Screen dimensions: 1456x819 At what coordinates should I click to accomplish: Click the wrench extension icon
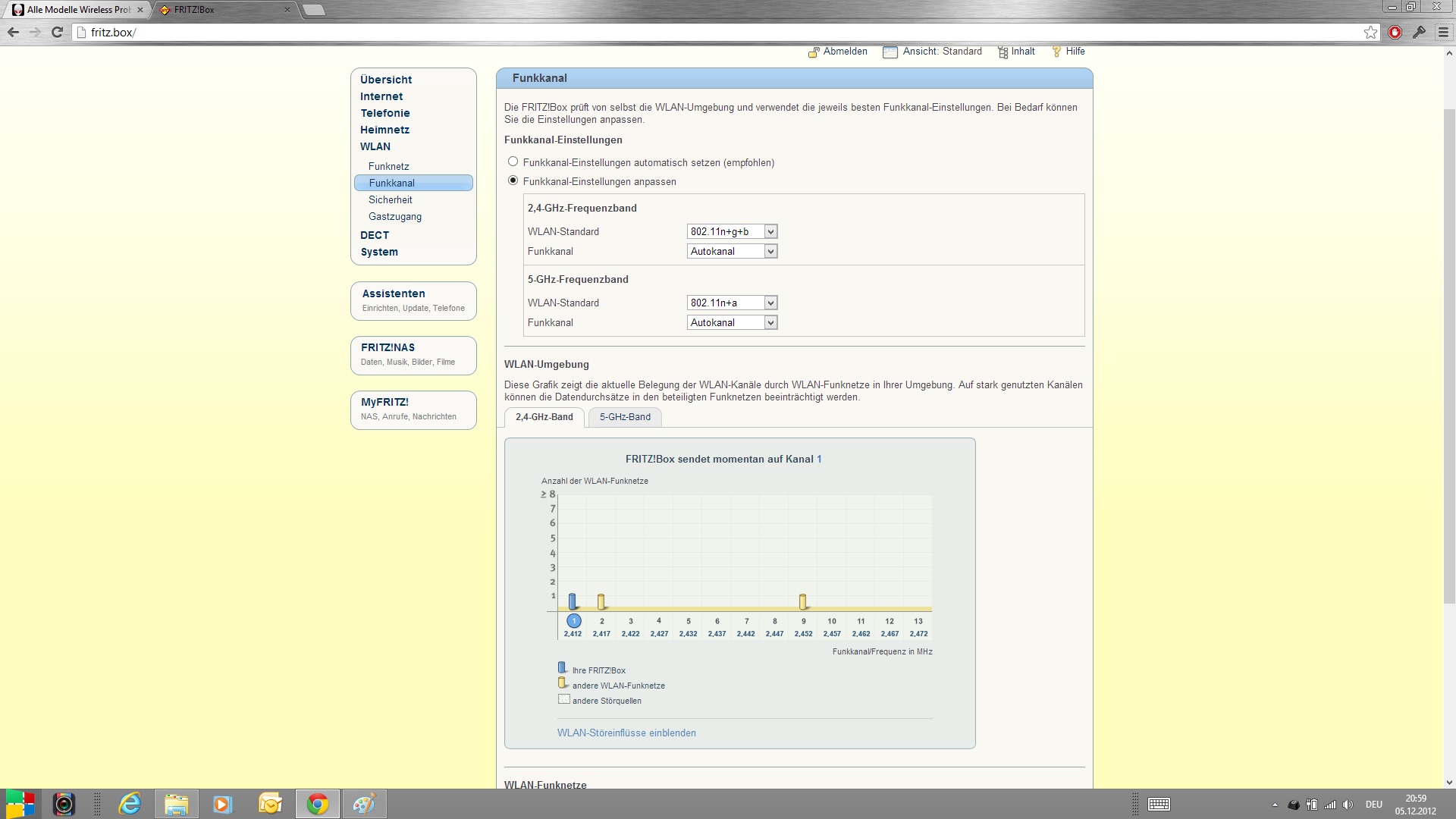click(1419, 32)
